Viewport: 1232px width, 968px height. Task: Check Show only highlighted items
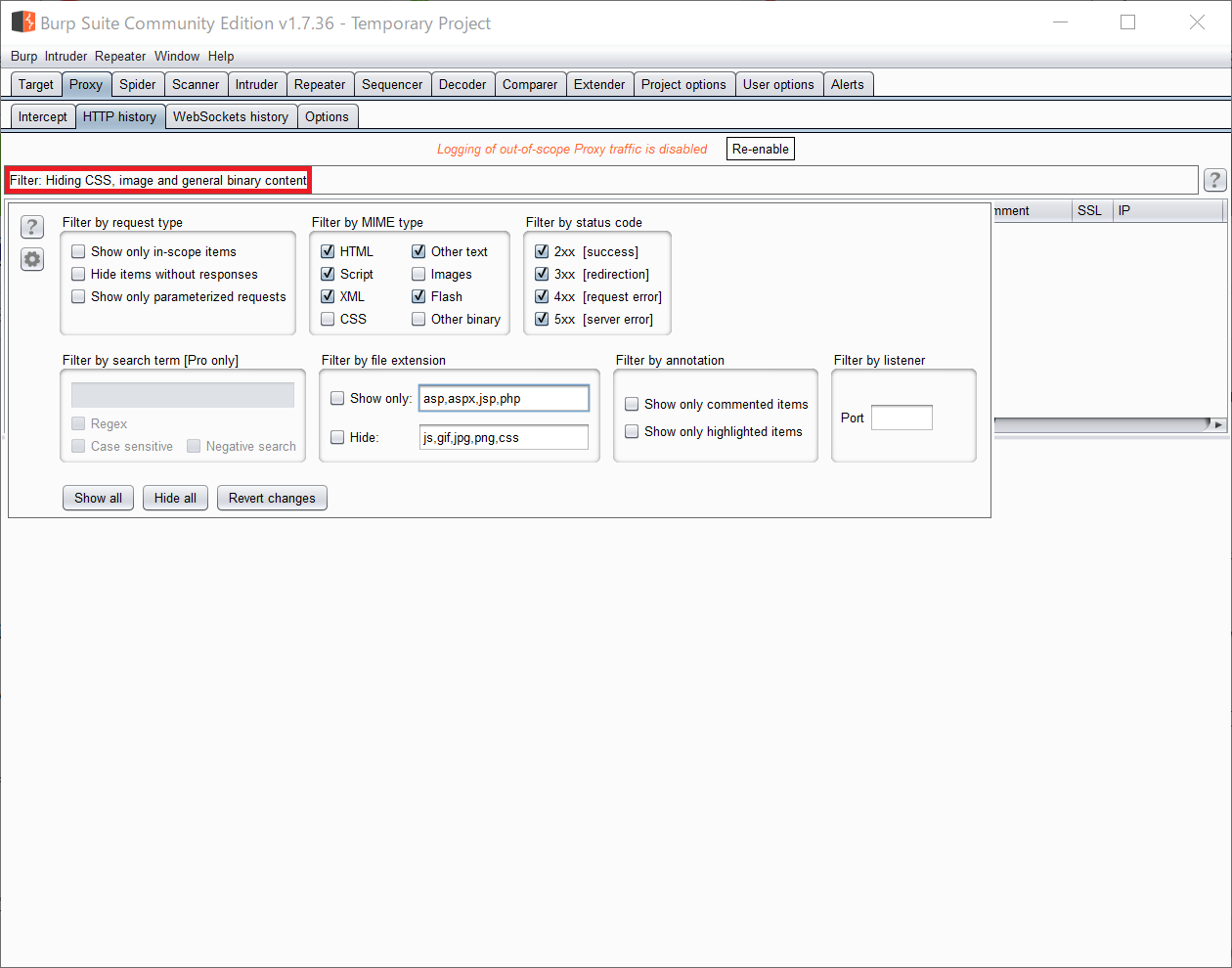pos(632,431)
